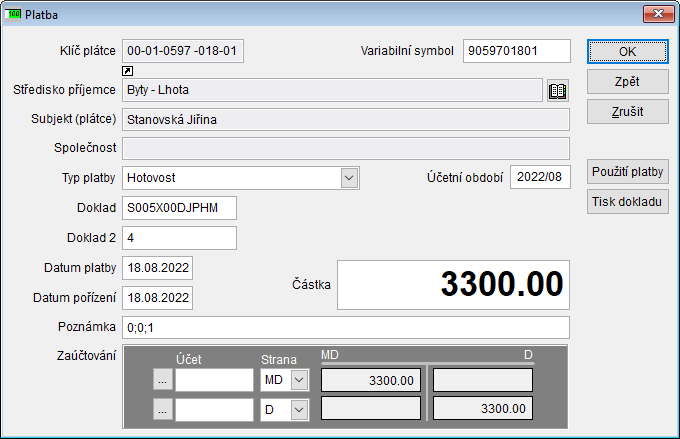Print receipt via Tisk dokladu
This screenshot has width=680, height=439.
(x=627, y=202)
